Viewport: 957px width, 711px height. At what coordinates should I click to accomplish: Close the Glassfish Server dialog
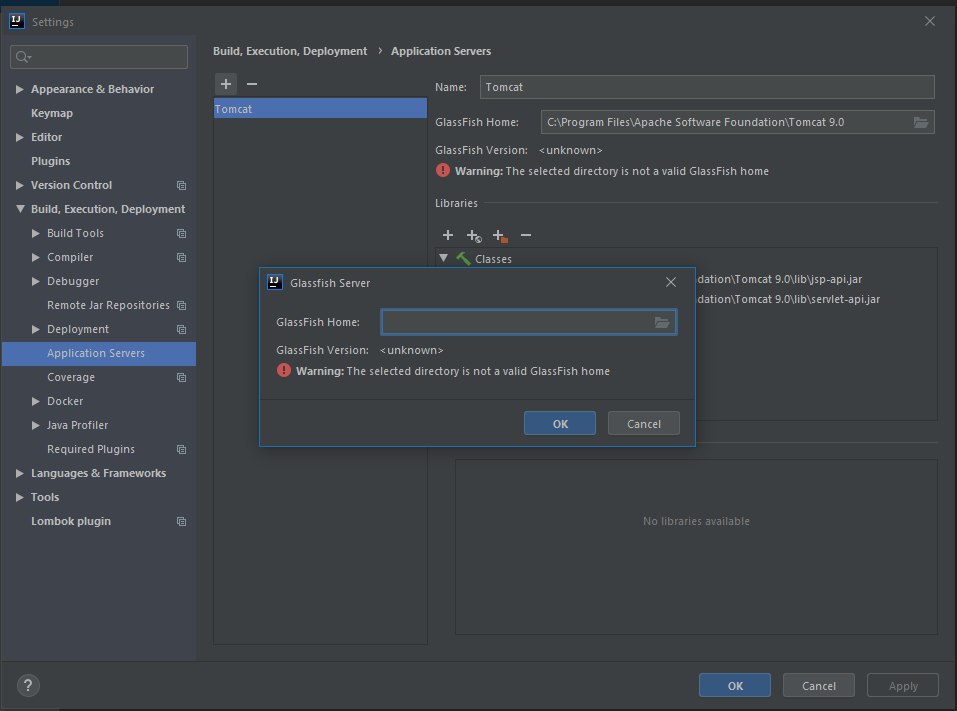click(x=671, y=282)
